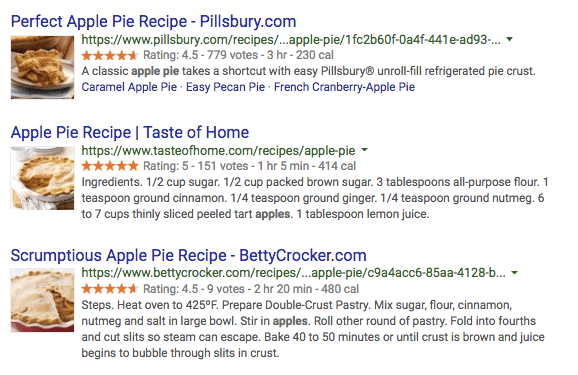Image resolution: width=578 pixels, height=375 pixels.
Task: Click the Pillsbury apple pie slice thumbnail
Action: coord(42,67)
